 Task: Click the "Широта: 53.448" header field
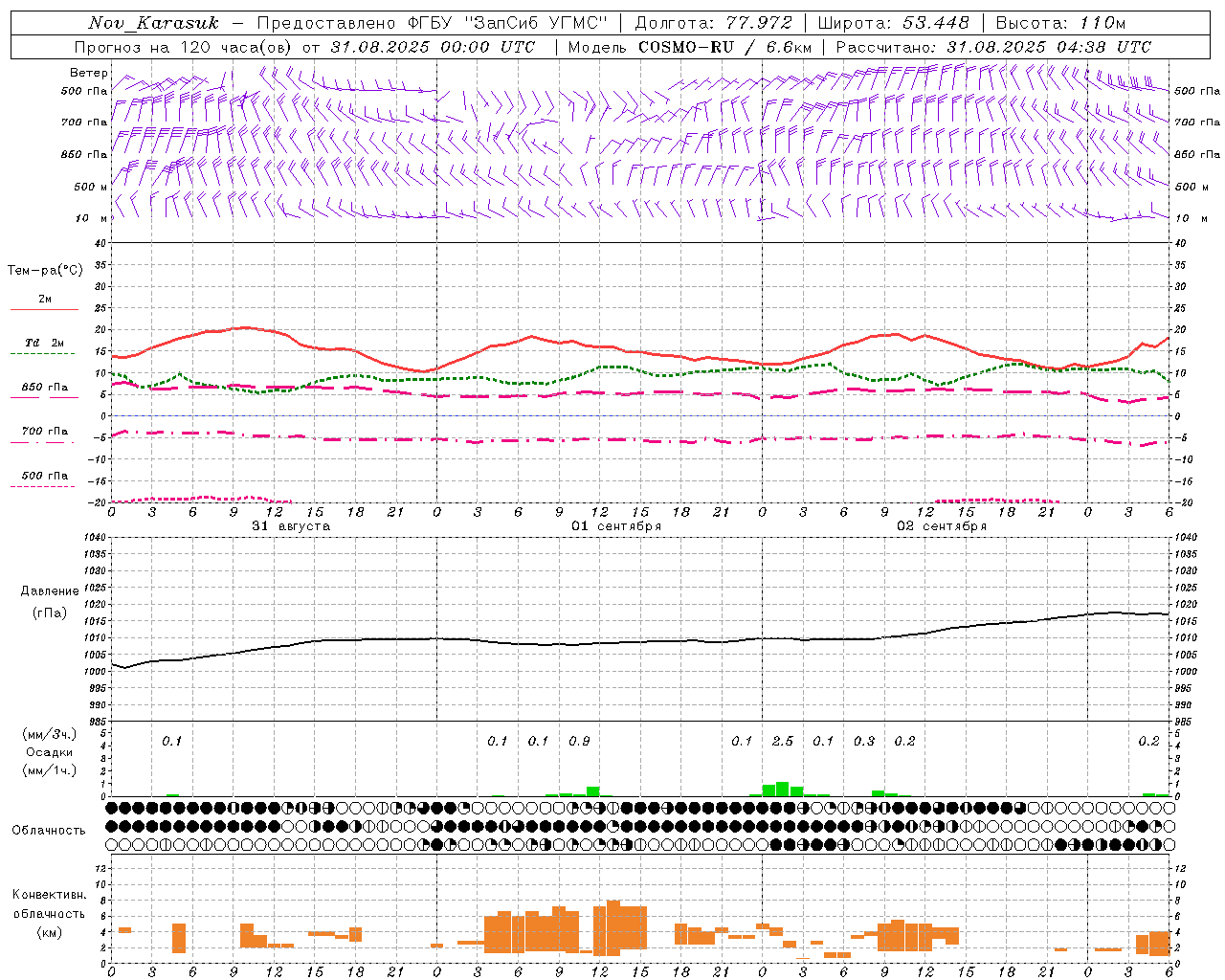point(893,23)
